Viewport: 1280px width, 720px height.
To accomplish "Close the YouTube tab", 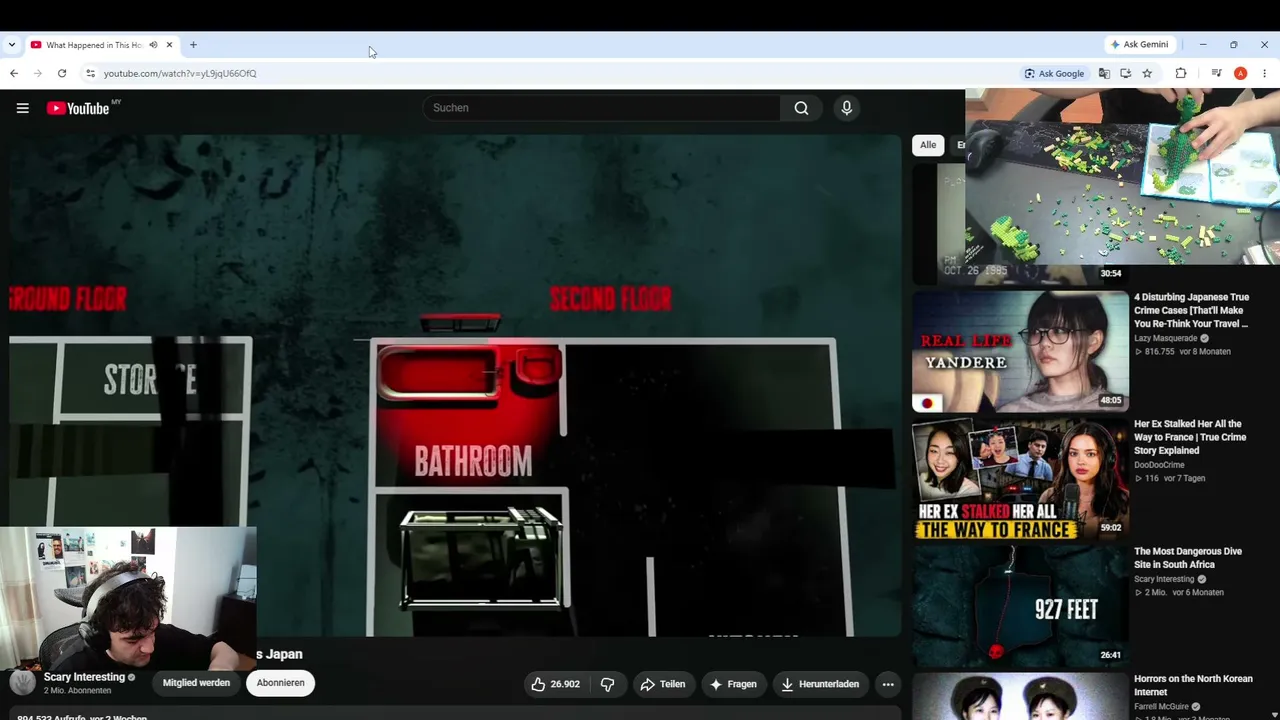I will point(169,45).
